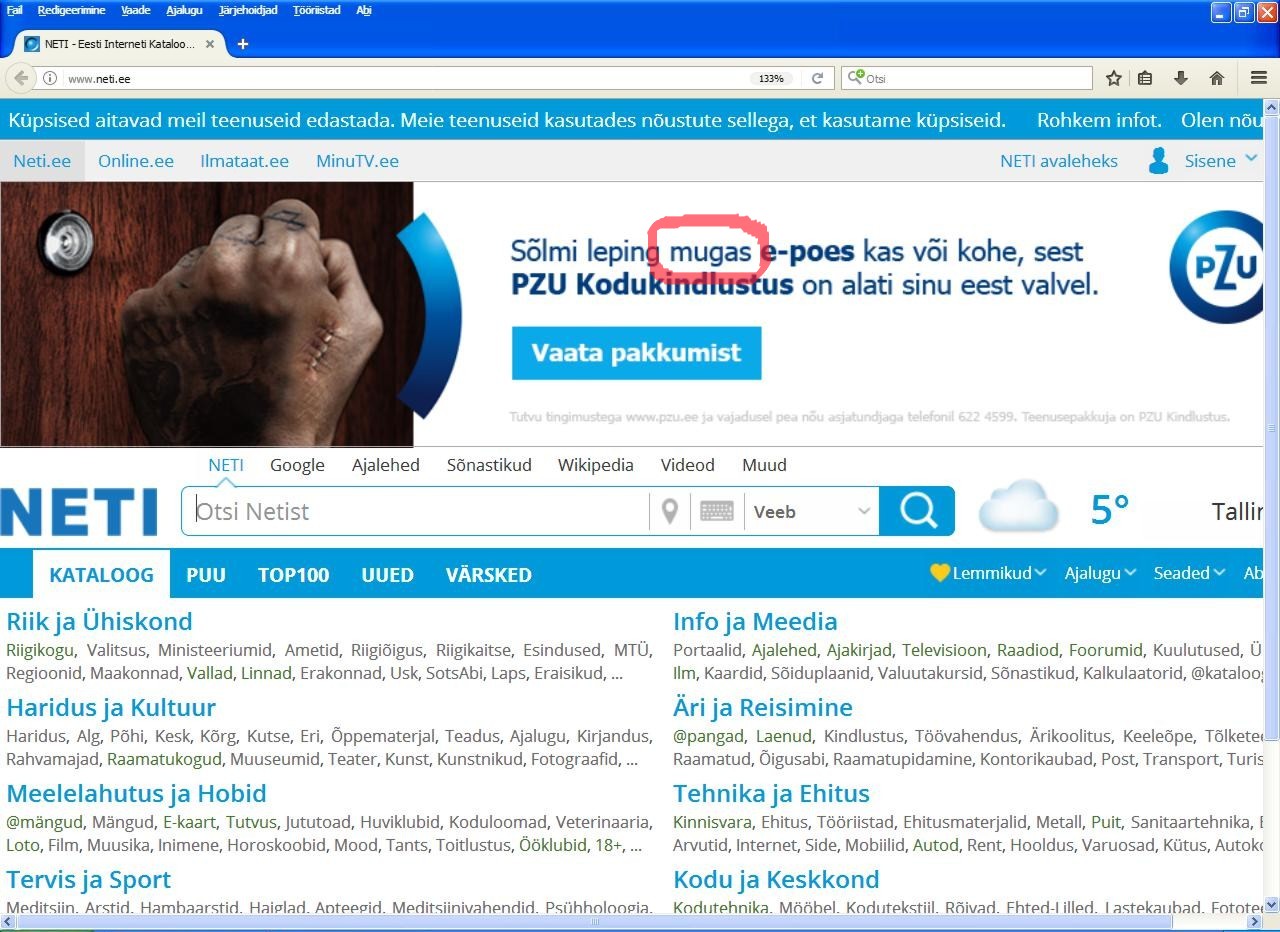This screenshot has width=1280, height=932.
Task: Open the Riik ja Ühiskond category link
Action: point(99,621)
